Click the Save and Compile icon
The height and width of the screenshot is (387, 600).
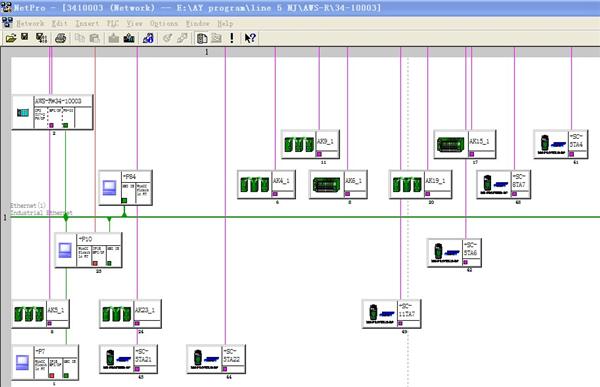(41, 38)
